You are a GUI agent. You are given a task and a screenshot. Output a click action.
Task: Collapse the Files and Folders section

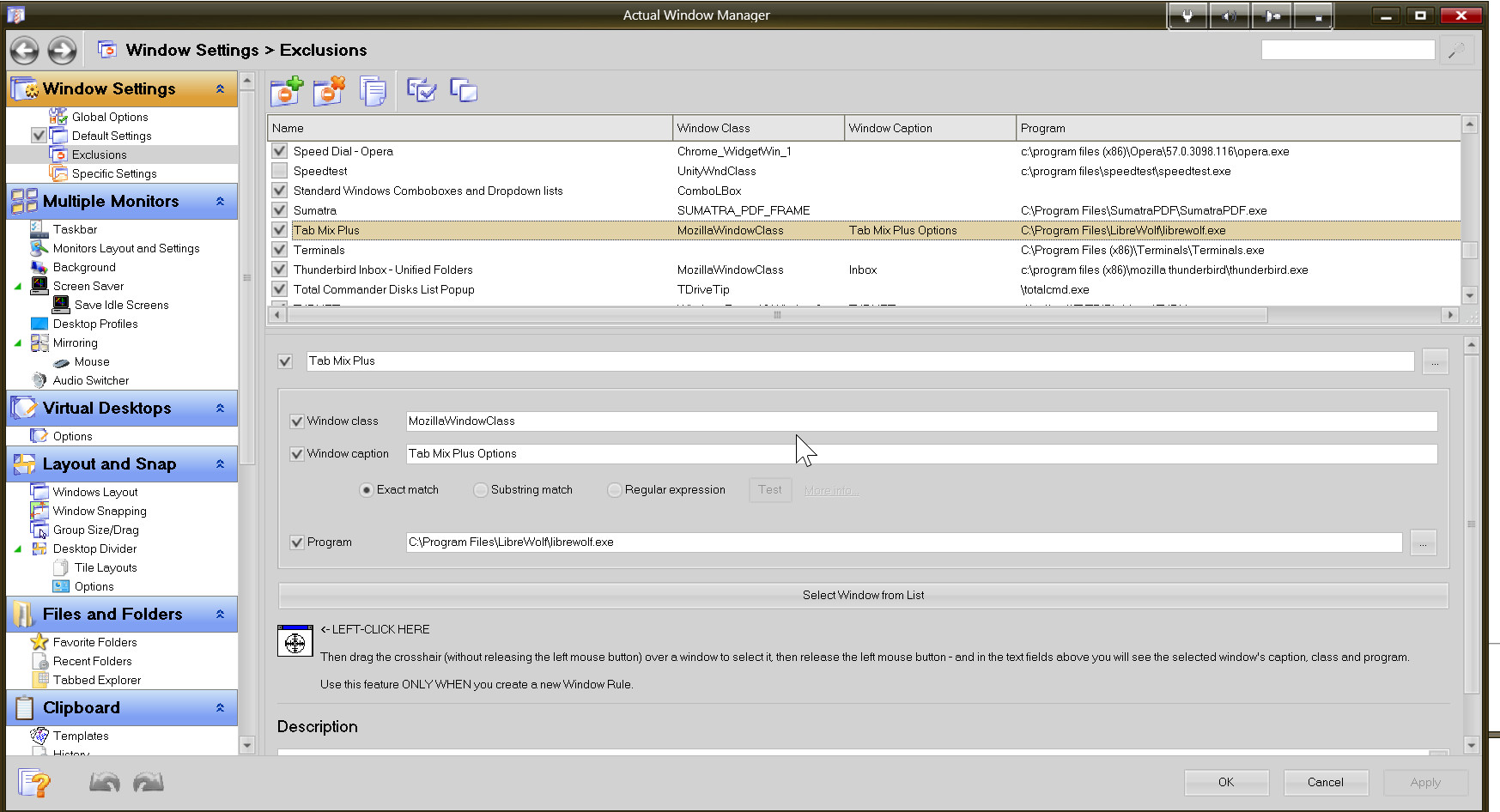[x=221, y=614]
